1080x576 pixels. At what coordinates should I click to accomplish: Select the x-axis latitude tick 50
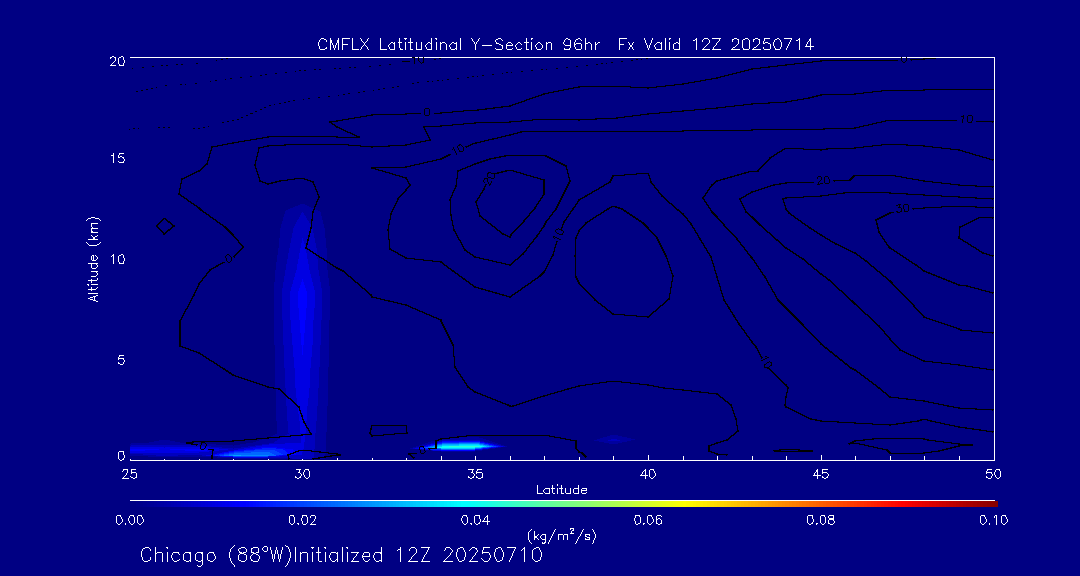994,473
